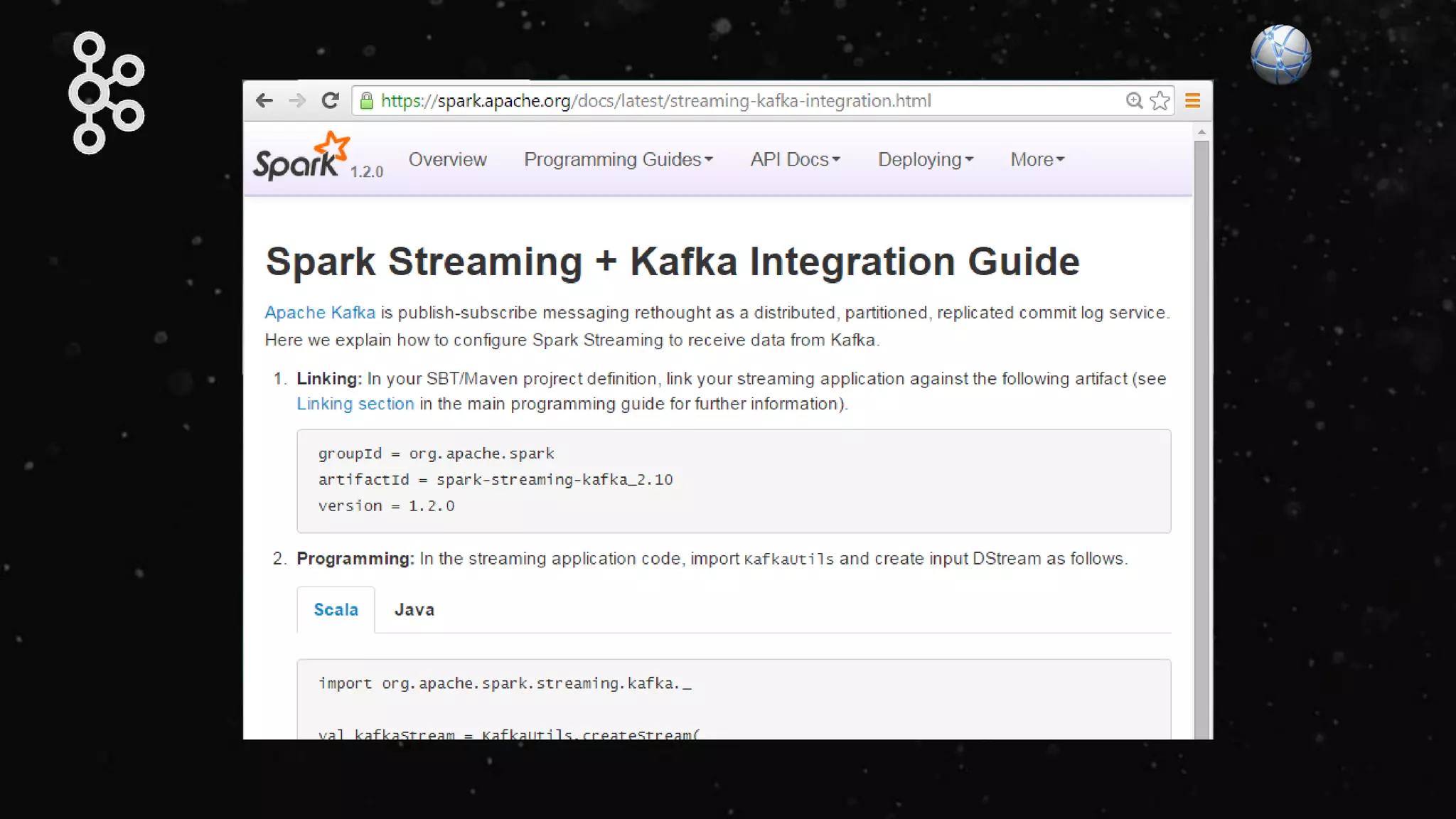Image resolution: width=1456 pixels, height=819 pixels.
Task: Click the green padlock security icon
Action: [367, 101]
